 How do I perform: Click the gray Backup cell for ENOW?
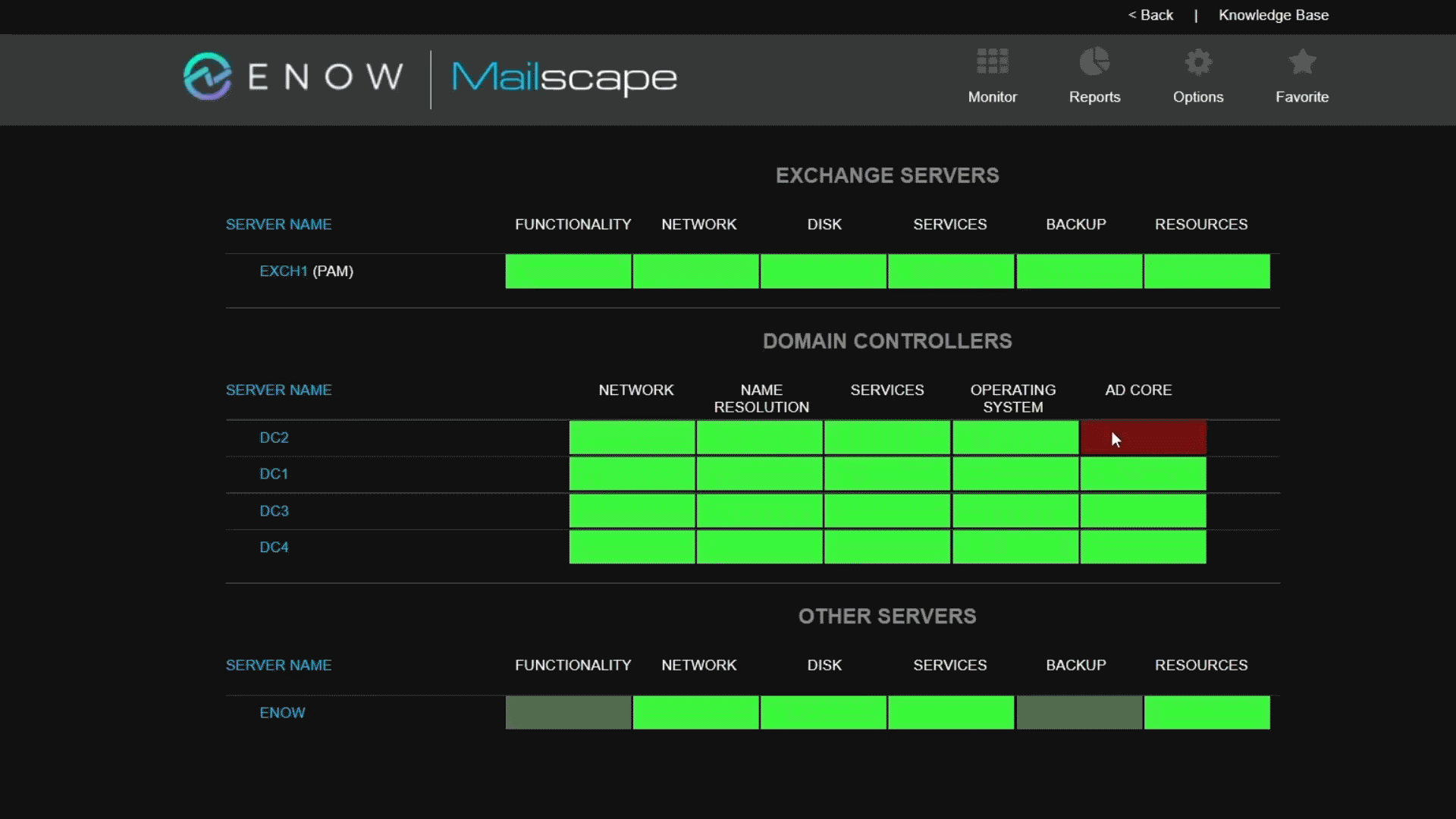[1079, 713]
